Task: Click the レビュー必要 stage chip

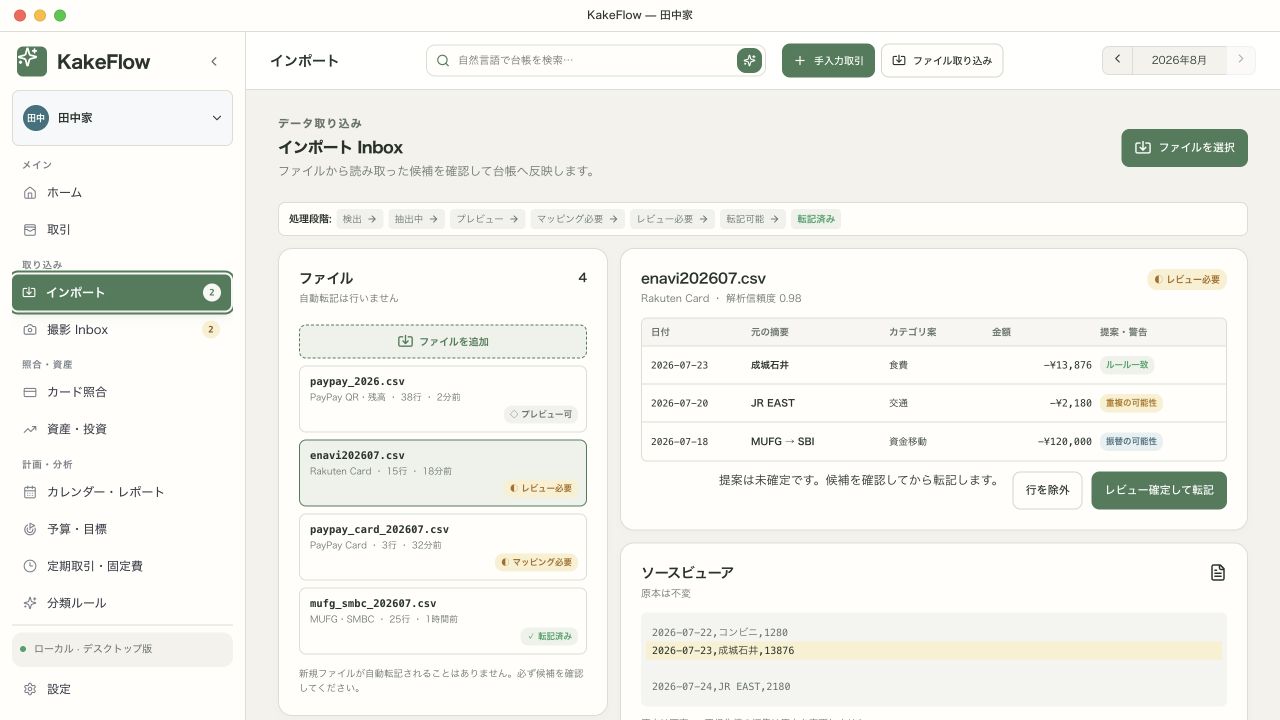Action: [x=672, y=218]
